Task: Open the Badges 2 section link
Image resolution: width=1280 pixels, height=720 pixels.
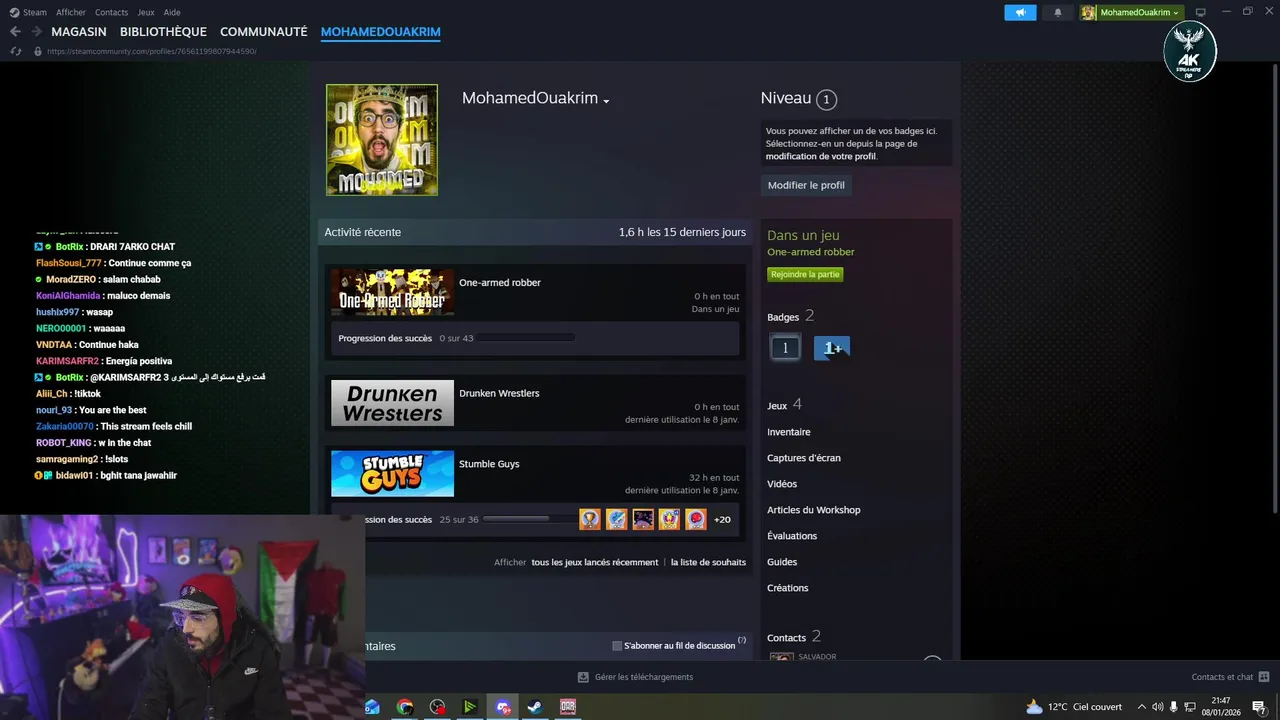Action: click(x=791, y=316)
